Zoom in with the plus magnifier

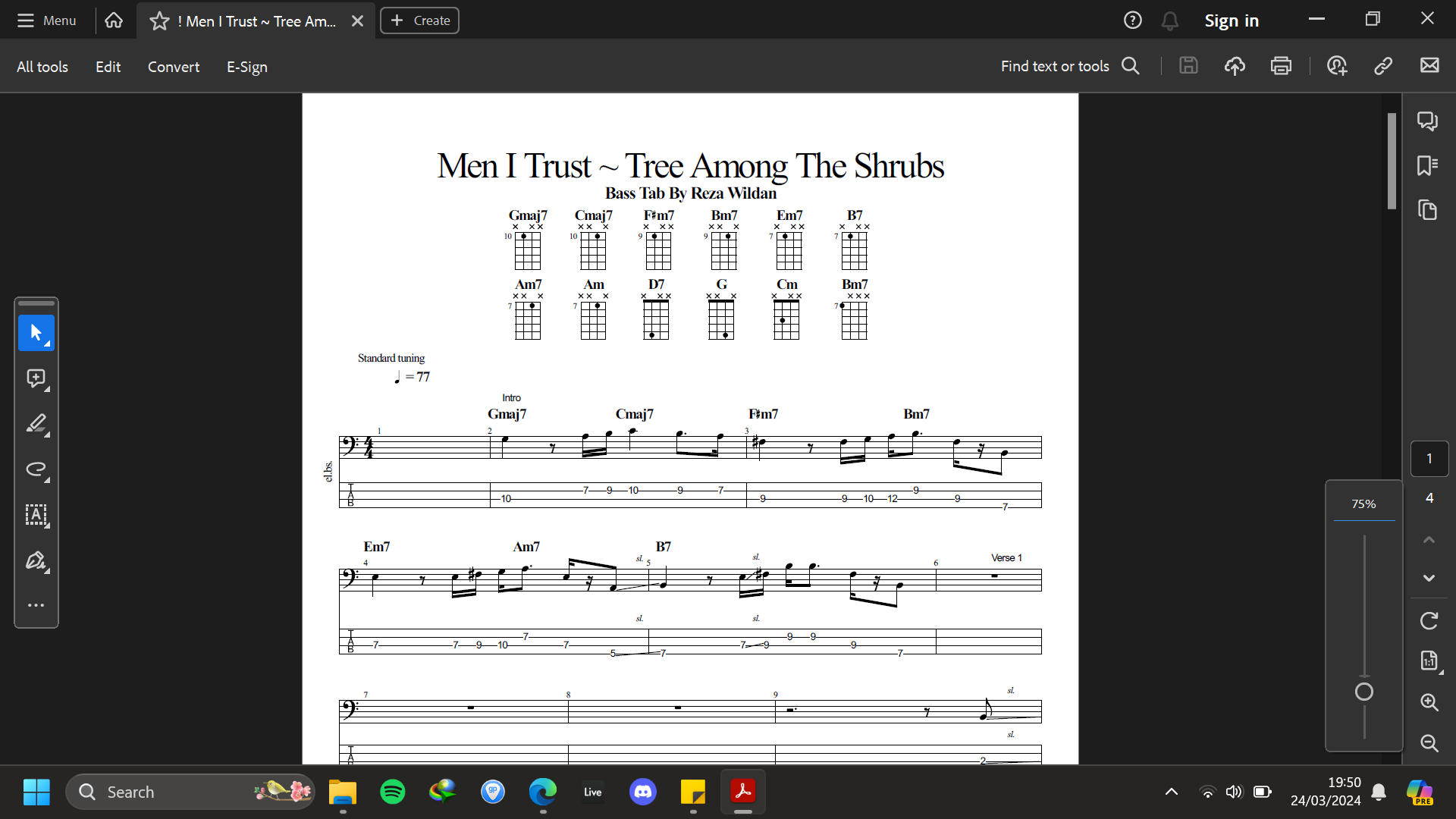pyautogui.click(x=1429, y=702)
